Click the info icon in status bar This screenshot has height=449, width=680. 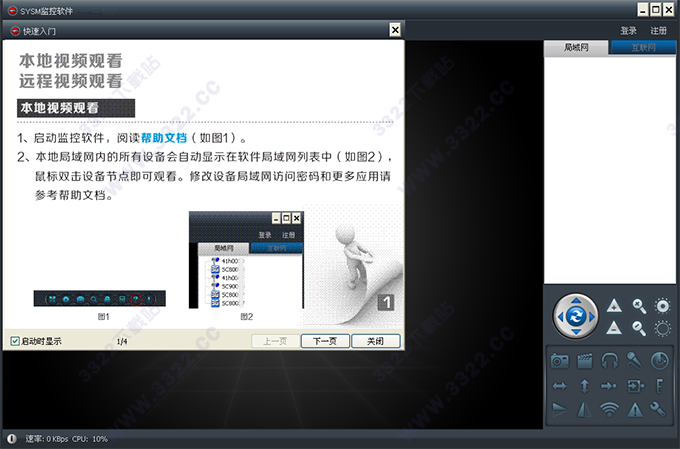click(12, 439)
